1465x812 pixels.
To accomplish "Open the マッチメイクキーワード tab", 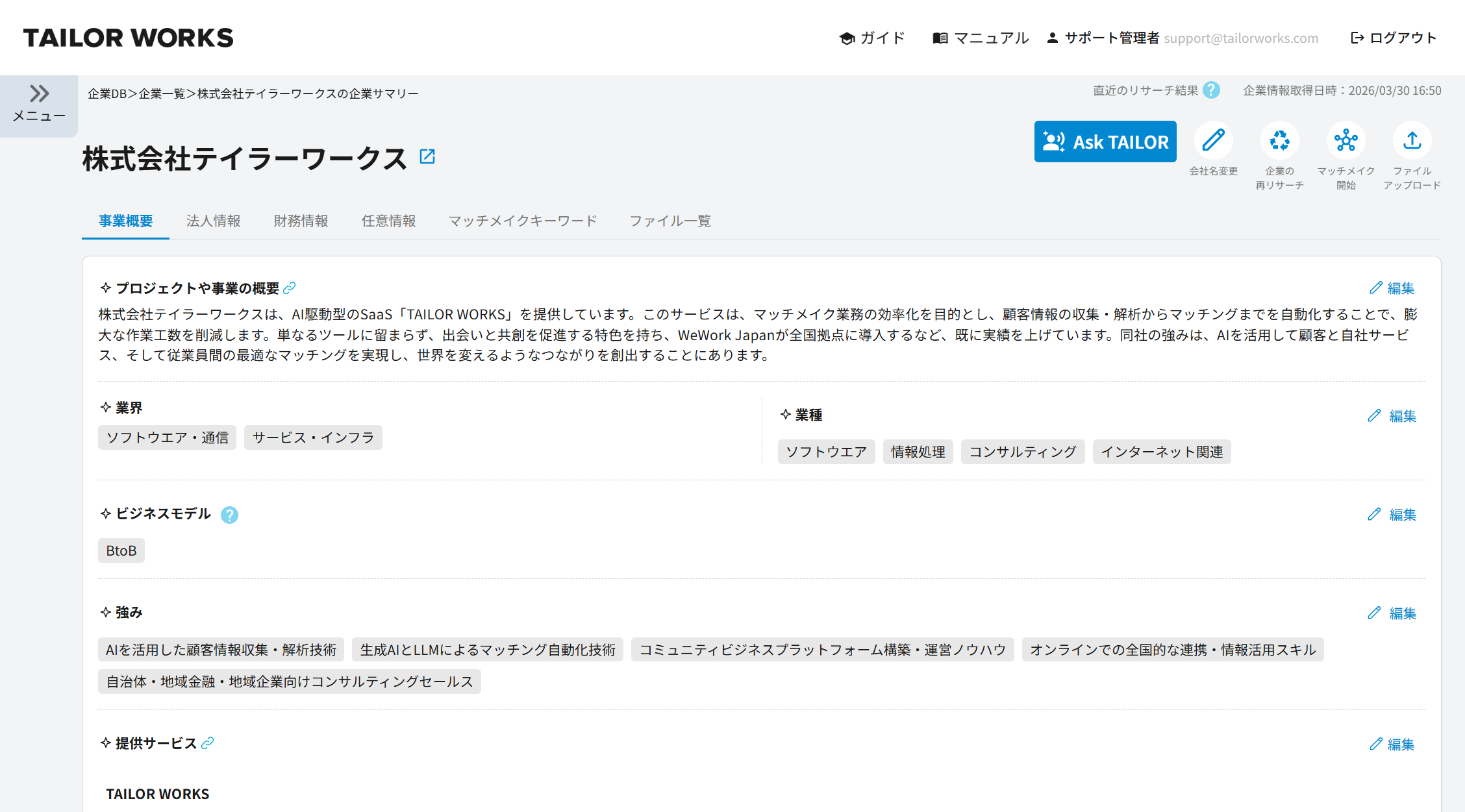I will [523, 221].
